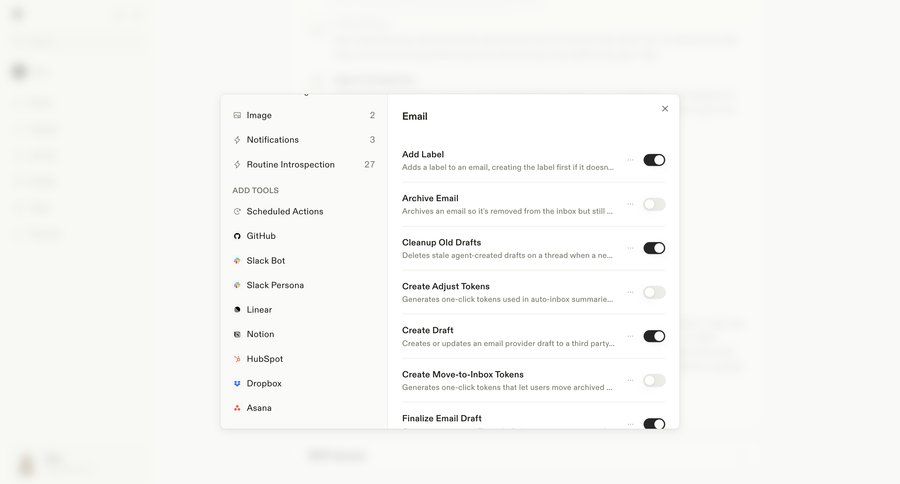Click the GitHub logo icon
The height and width of the screenshot is (484, 900).
point(237,236)
